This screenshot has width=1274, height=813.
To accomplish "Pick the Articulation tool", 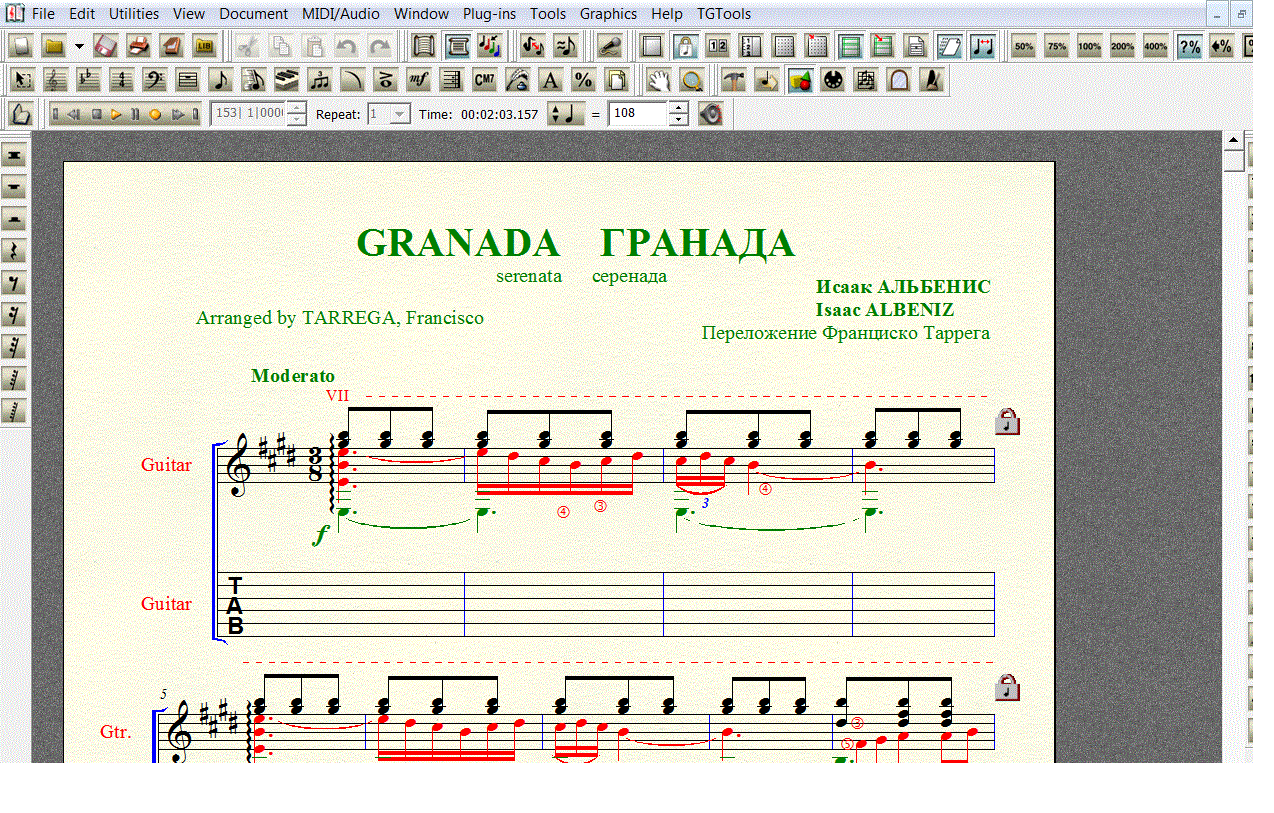I will click(x=385, y=80).
